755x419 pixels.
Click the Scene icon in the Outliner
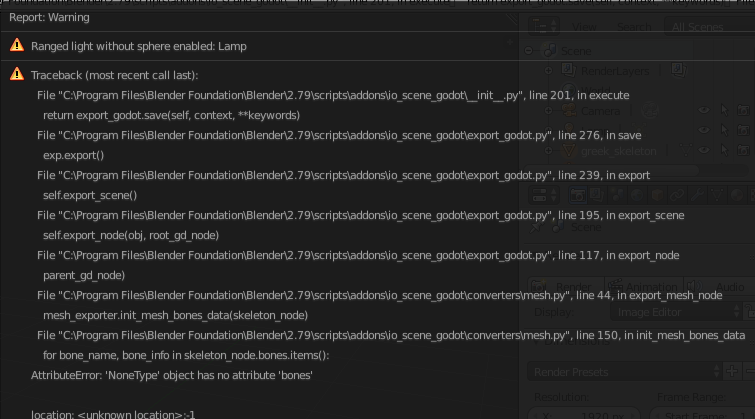550,51
